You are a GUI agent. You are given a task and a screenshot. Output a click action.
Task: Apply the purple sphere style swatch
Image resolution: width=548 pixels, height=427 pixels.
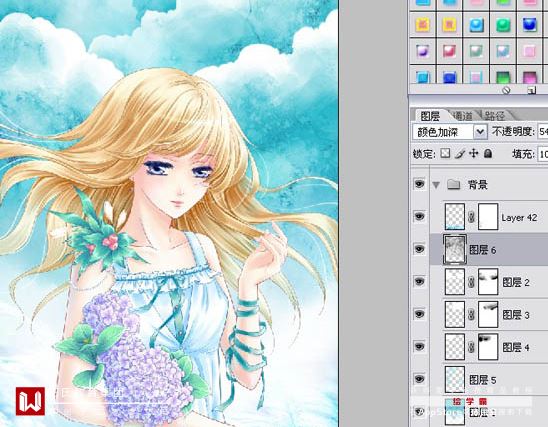[x=423, y=51]
